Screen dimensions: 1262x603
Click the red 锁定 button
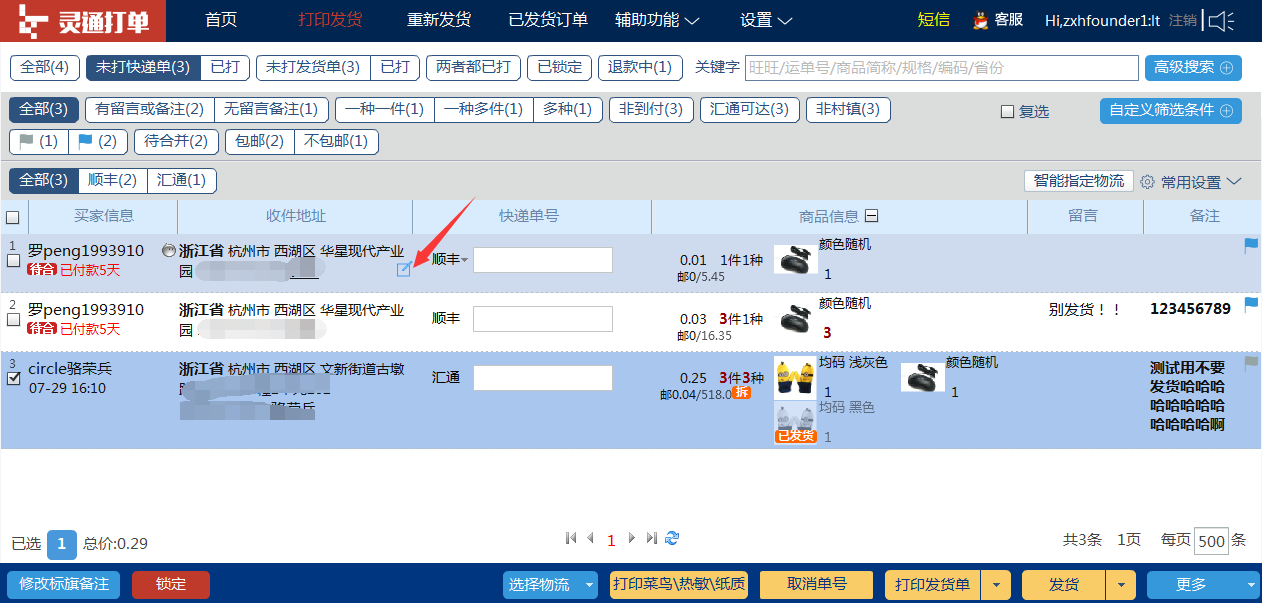[171, 585]
